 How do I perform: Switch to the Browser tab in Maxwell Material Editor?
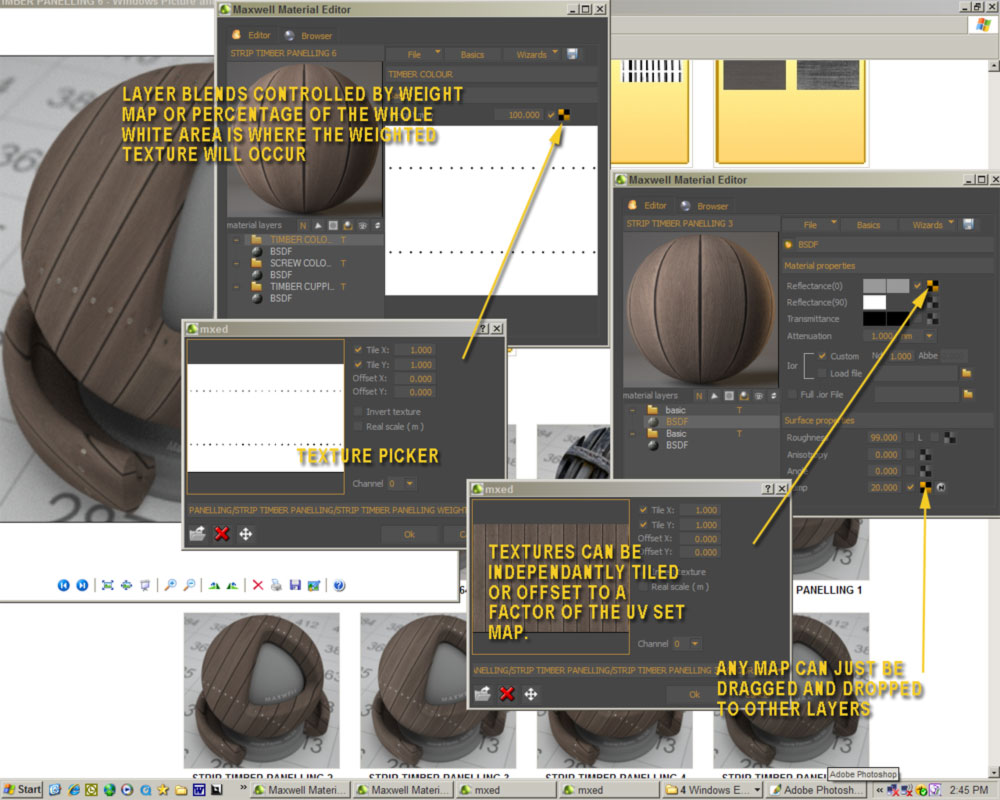[x=317, y=35]
